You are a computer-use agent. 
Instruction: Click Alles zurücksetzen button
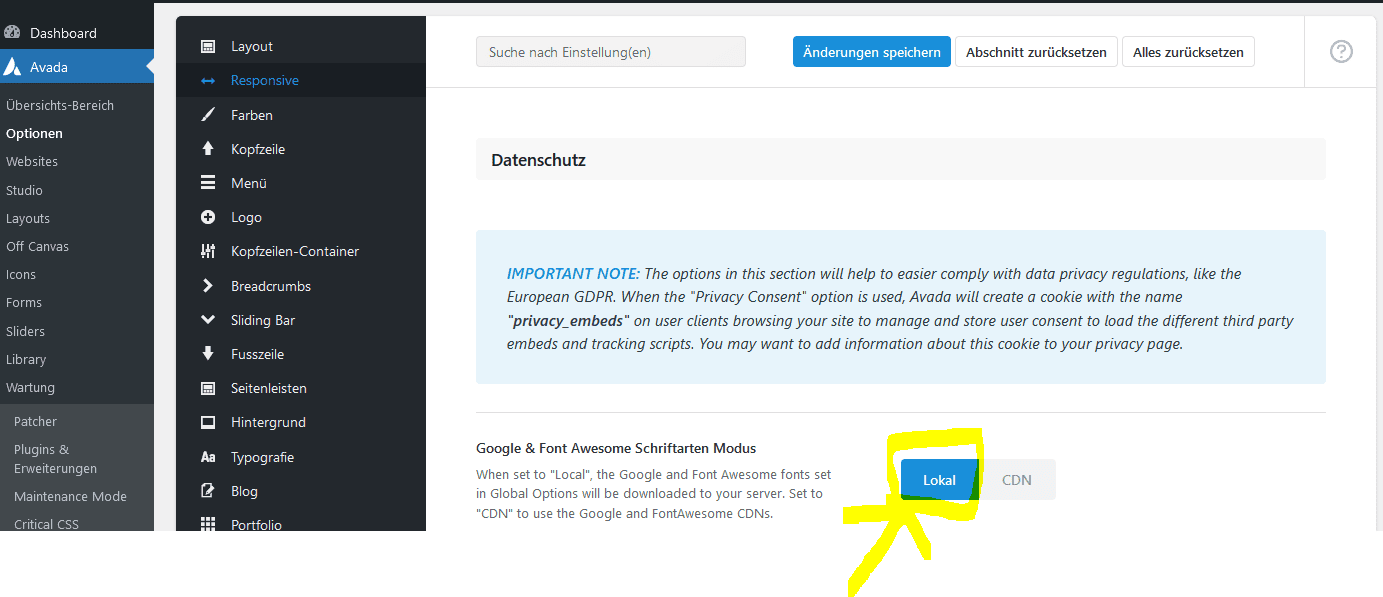[1188, 52]
